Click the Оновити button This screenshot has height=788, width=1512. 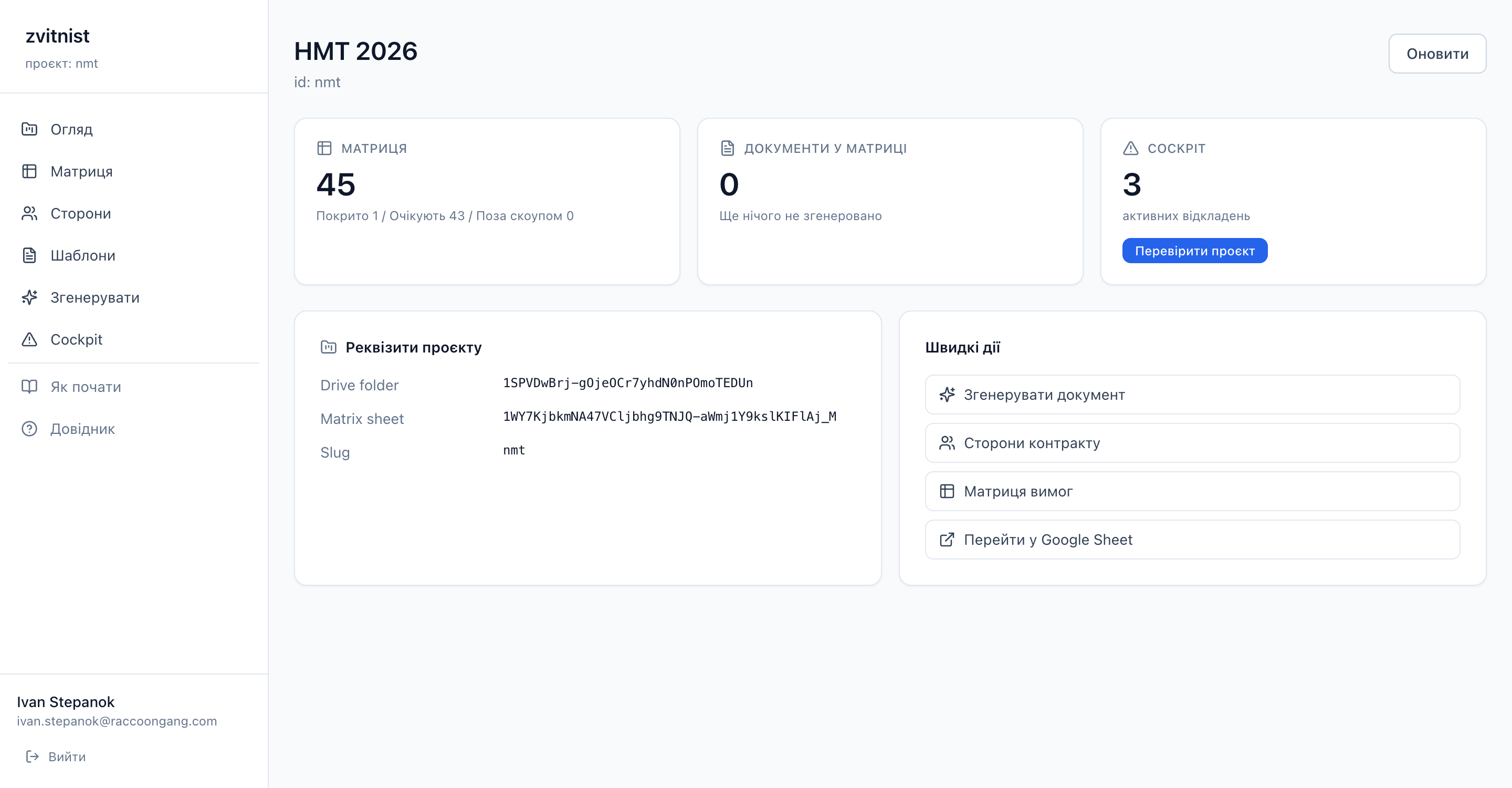click(x=1437, y=54)
